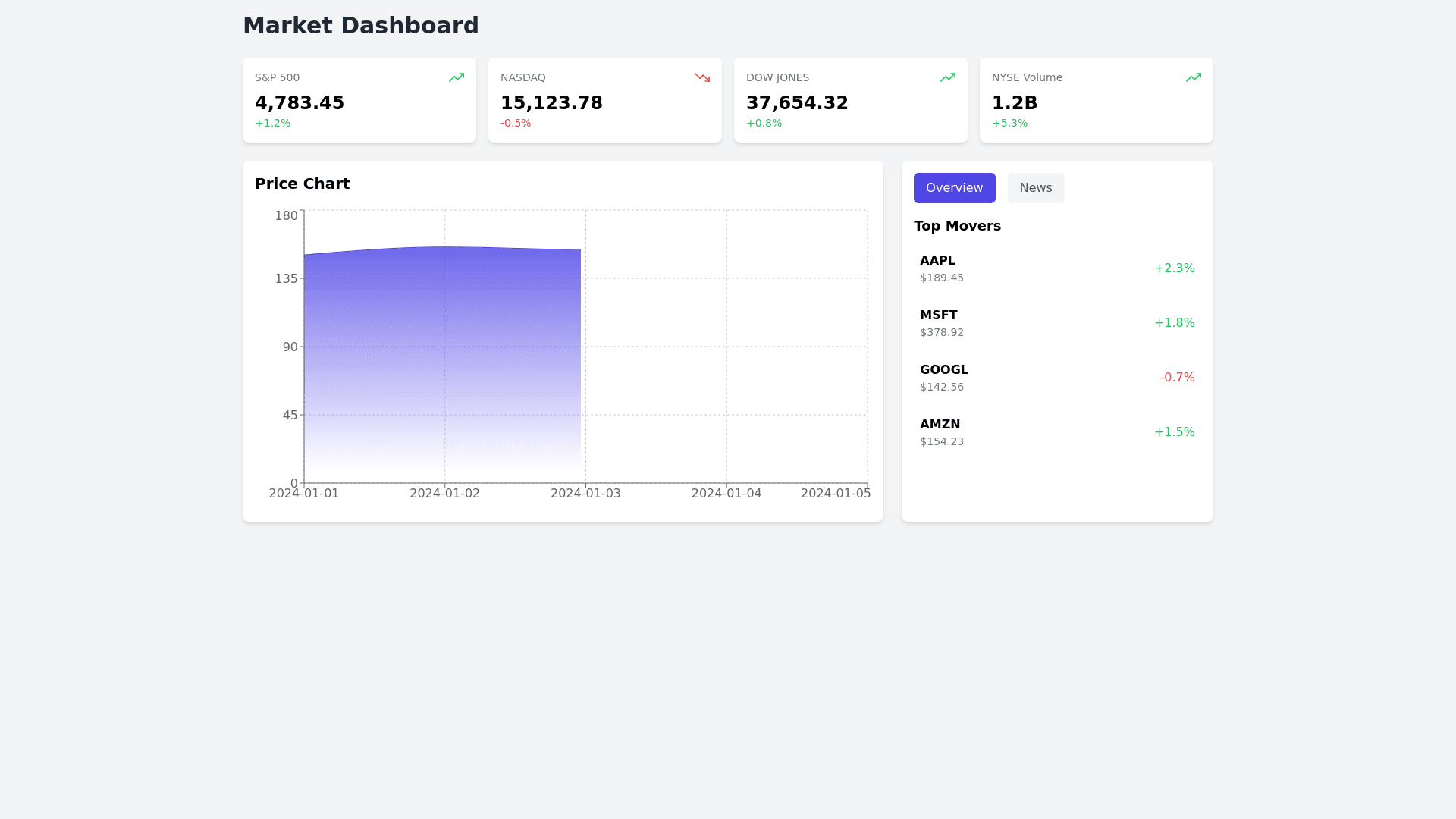Select the Overview tab
Viewport: 1456px width, 819px height.
[x=954, y=188]
